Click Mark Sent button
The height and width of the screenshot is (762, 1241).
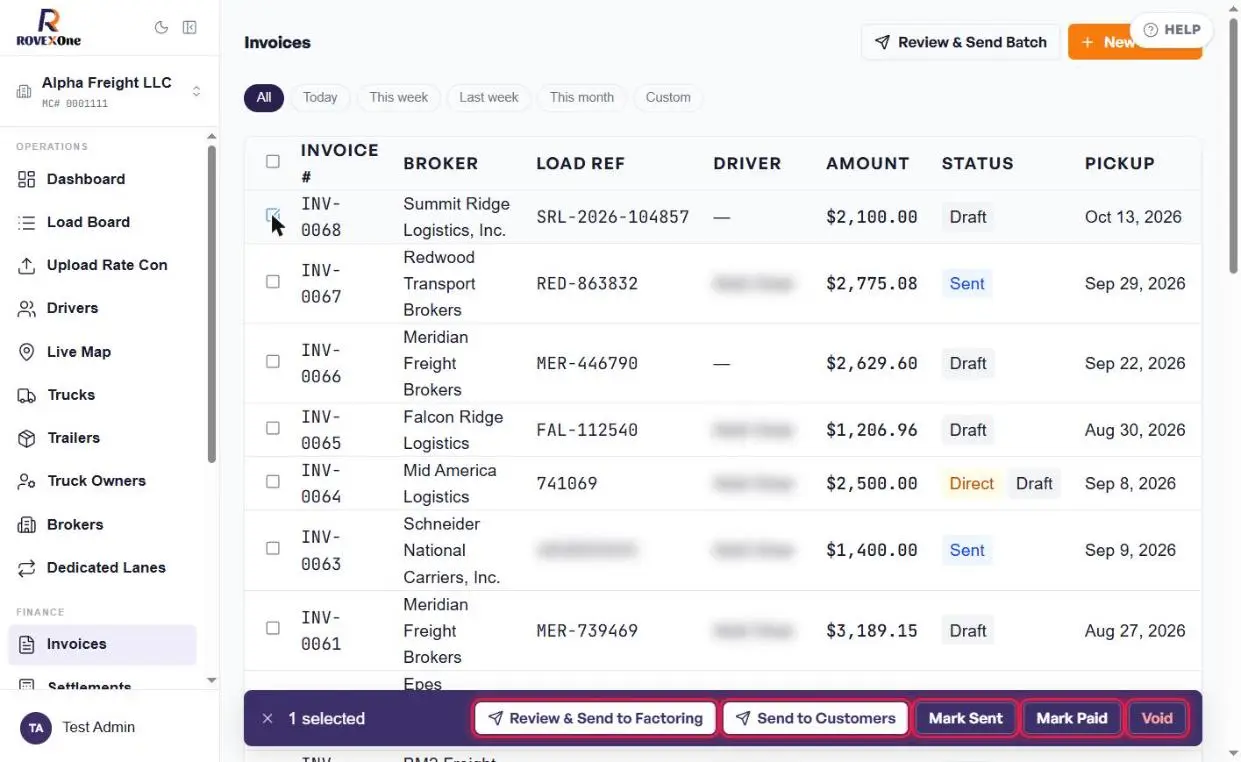(x=965, y=718)
